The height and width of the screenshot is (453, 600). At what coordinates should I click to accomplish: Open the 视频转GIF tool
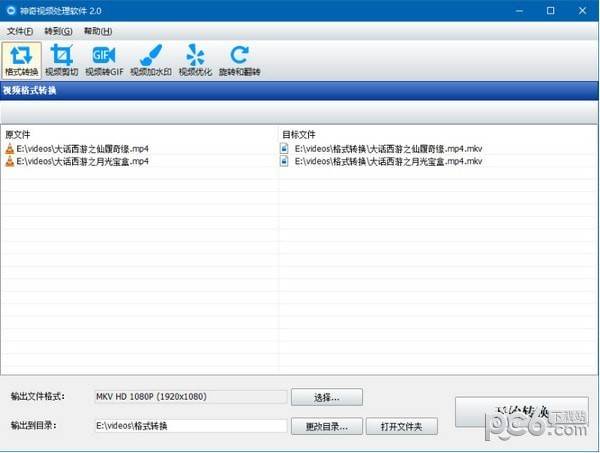103,60
